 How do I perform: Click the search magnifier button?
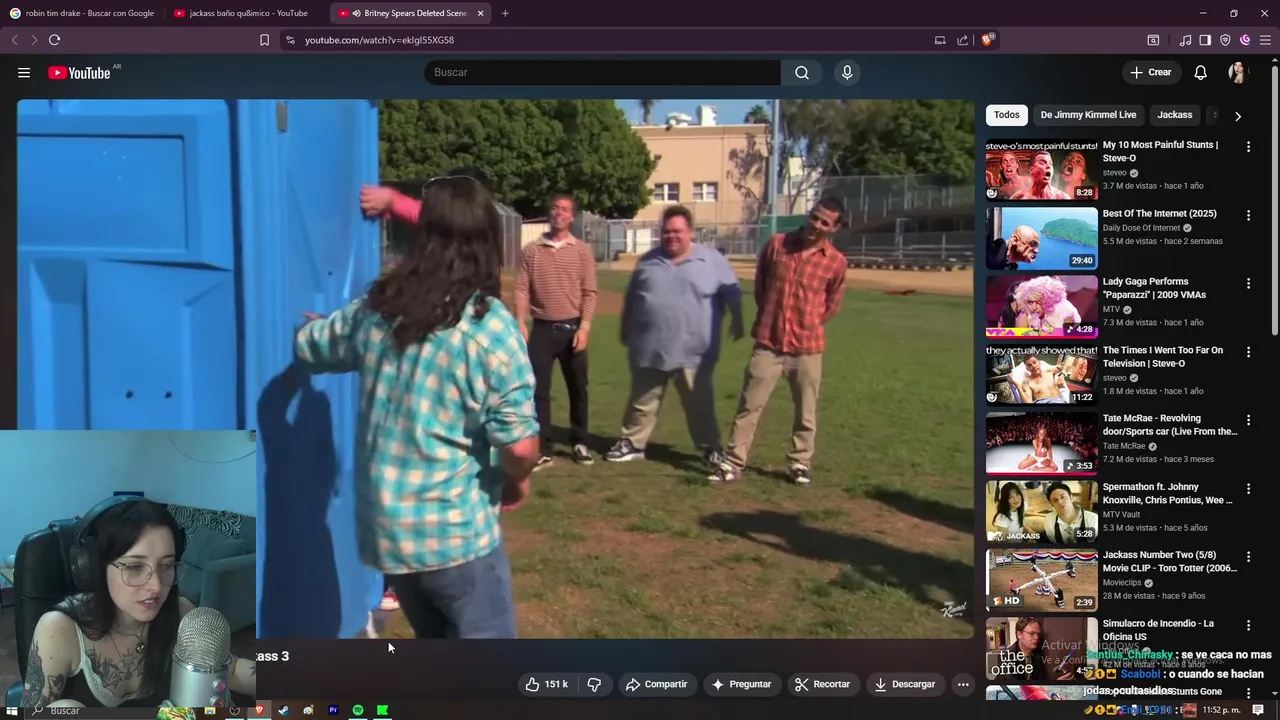(802, 72)
